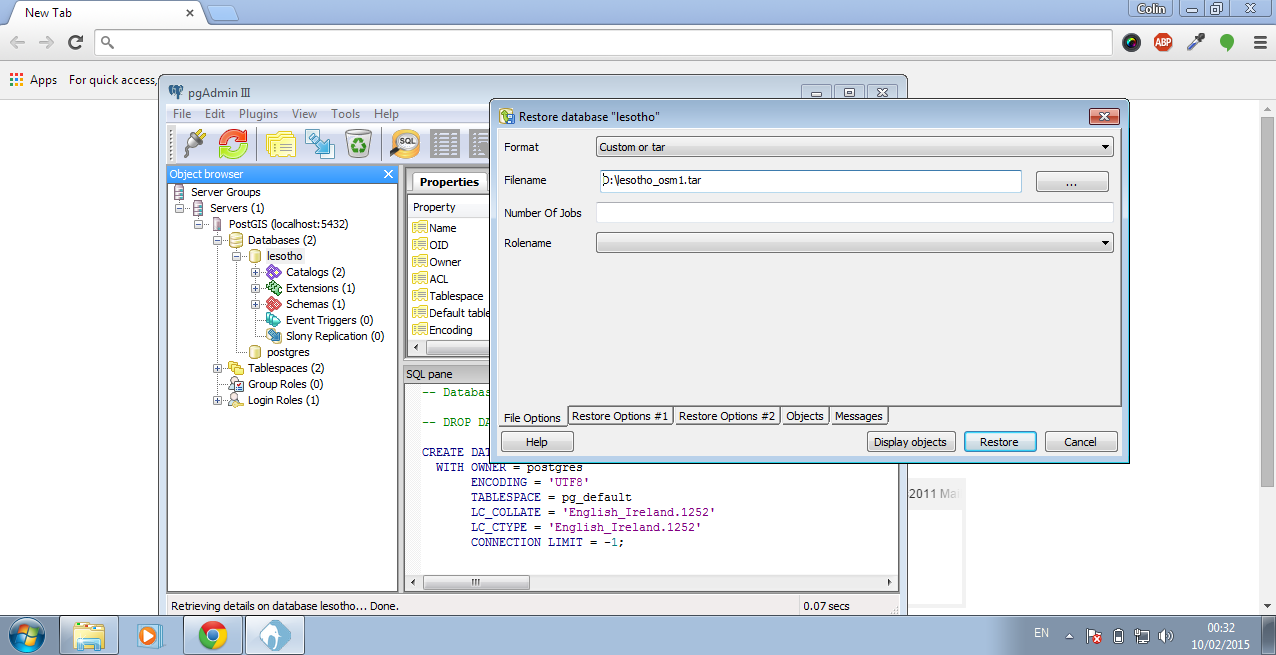Open the Edit menu in pgAdmin

pyautogui.click(x=215, y=114)
